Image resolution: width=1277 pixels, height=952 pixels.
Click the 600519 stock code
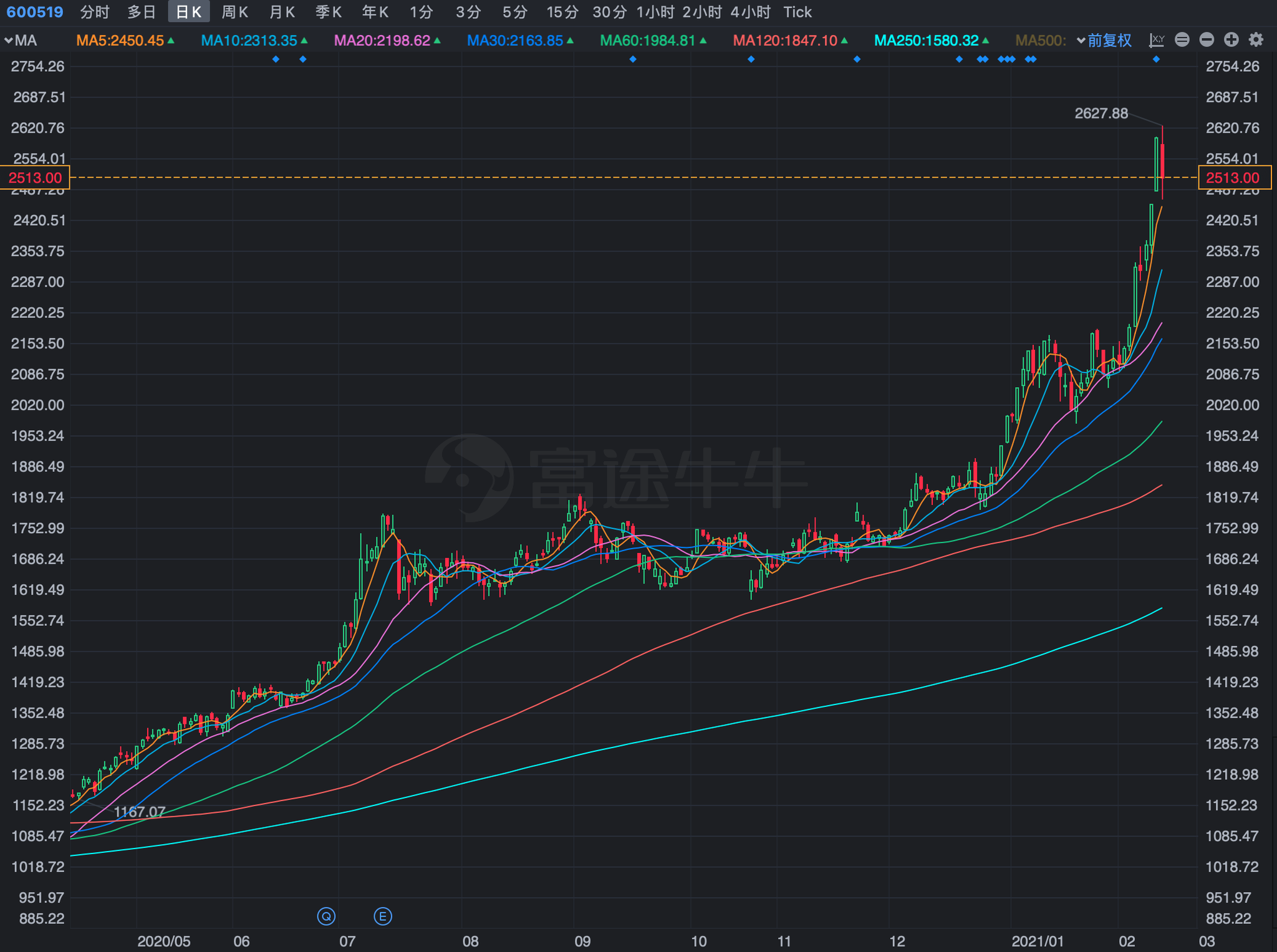35,12
